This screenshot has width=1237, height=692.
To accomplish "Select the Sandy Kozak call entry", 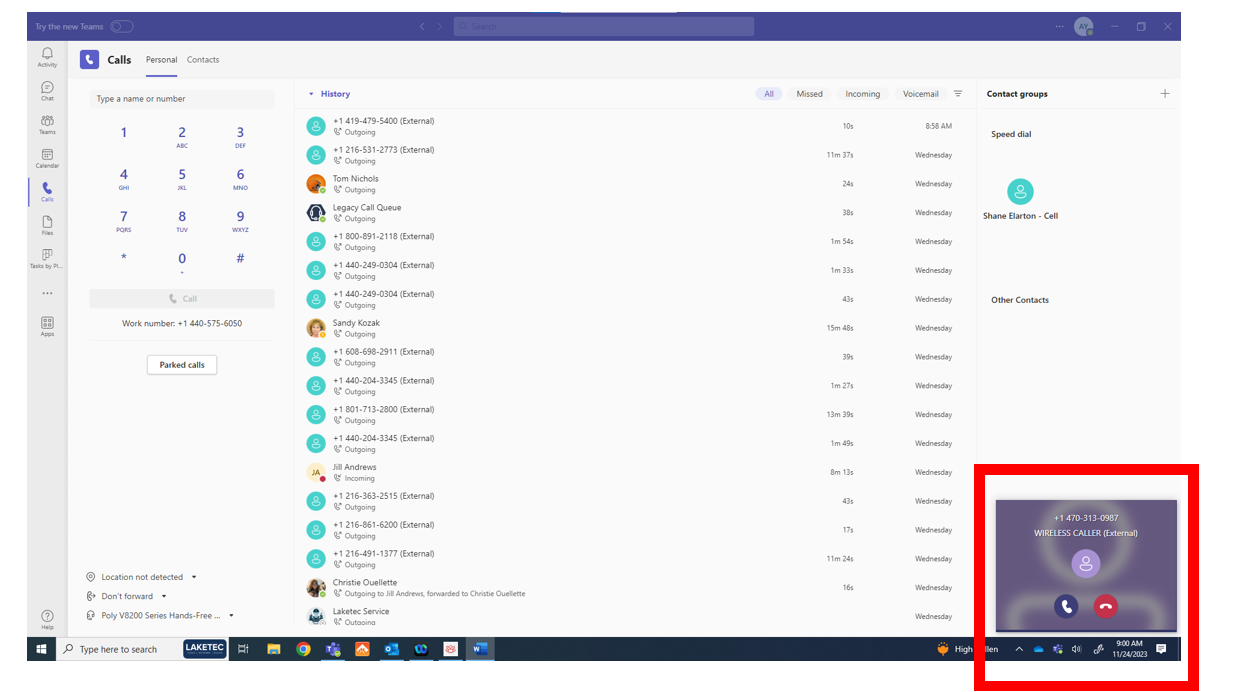I will [636, 328].
